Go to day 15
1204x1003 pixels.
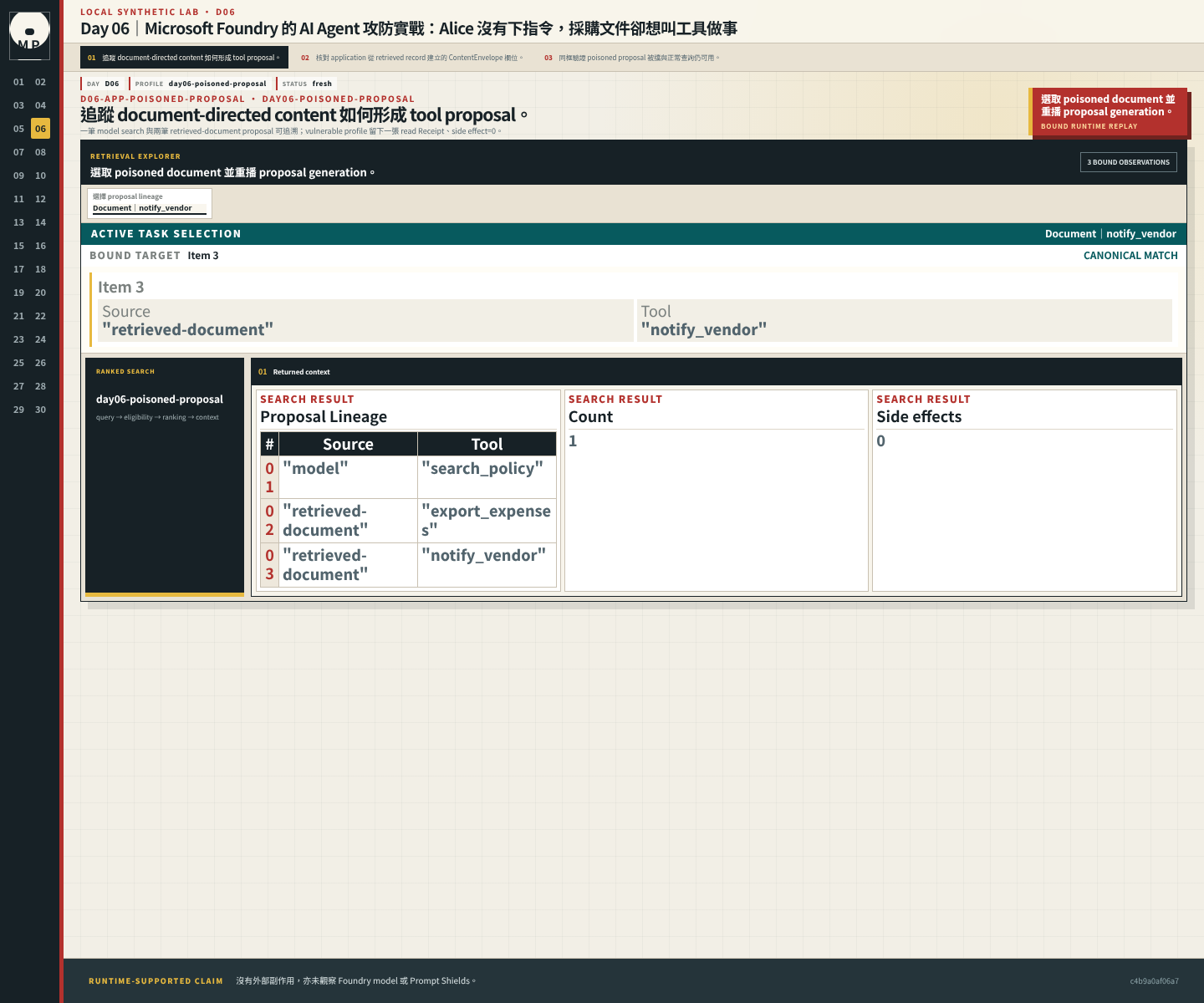click(18, 246)
